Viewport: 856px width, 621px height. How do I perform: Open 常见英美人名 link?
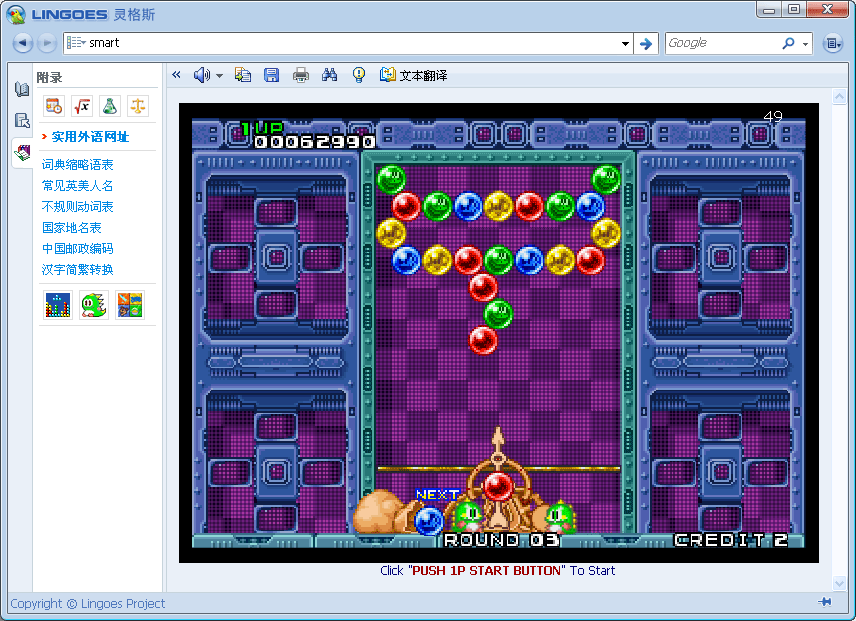tap(78, 186)
